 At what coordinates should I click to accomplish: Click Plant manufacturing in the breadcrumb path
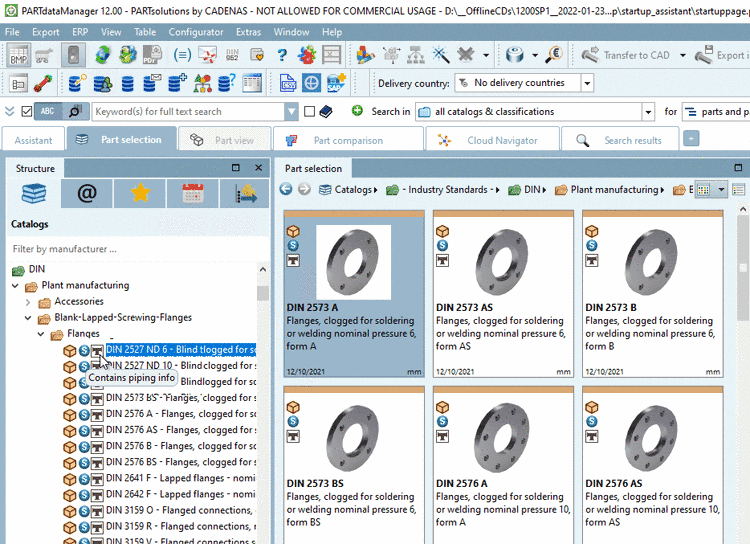click(x=614, y=189)
